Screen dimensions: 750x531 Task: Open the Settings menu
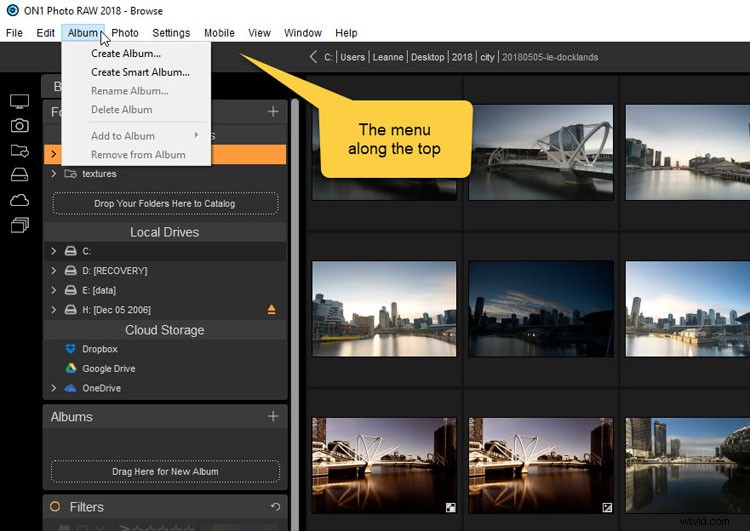[x=171, y=33]
